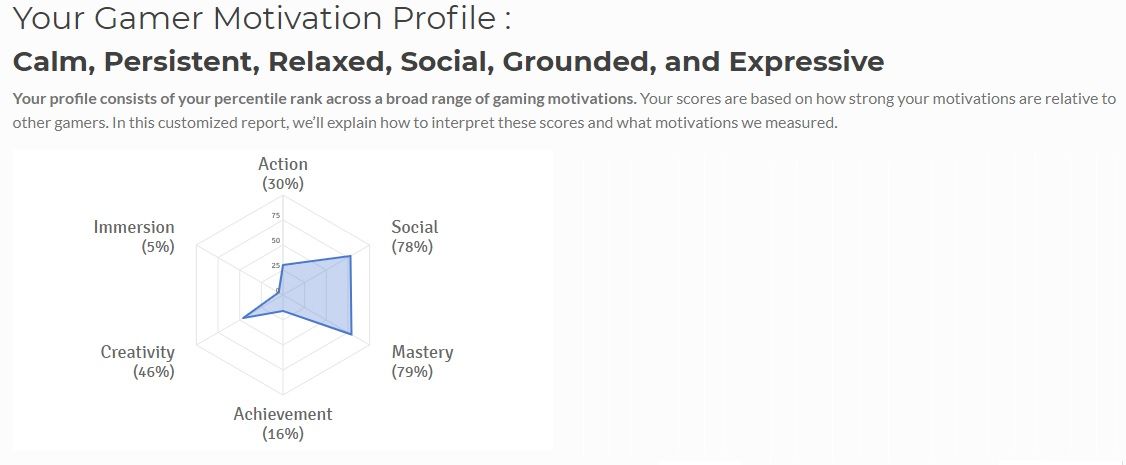Click the Mastery vertex on radar chart
Viewport: 1126px width, 465px height.
pos(351,334)
